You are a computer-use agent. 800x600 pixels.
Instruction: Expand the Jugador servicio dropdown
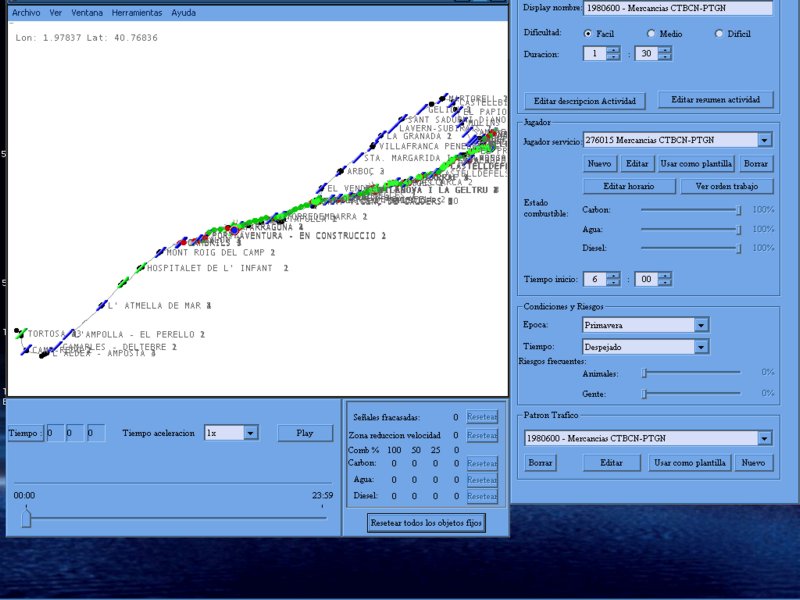click(764, 141)
